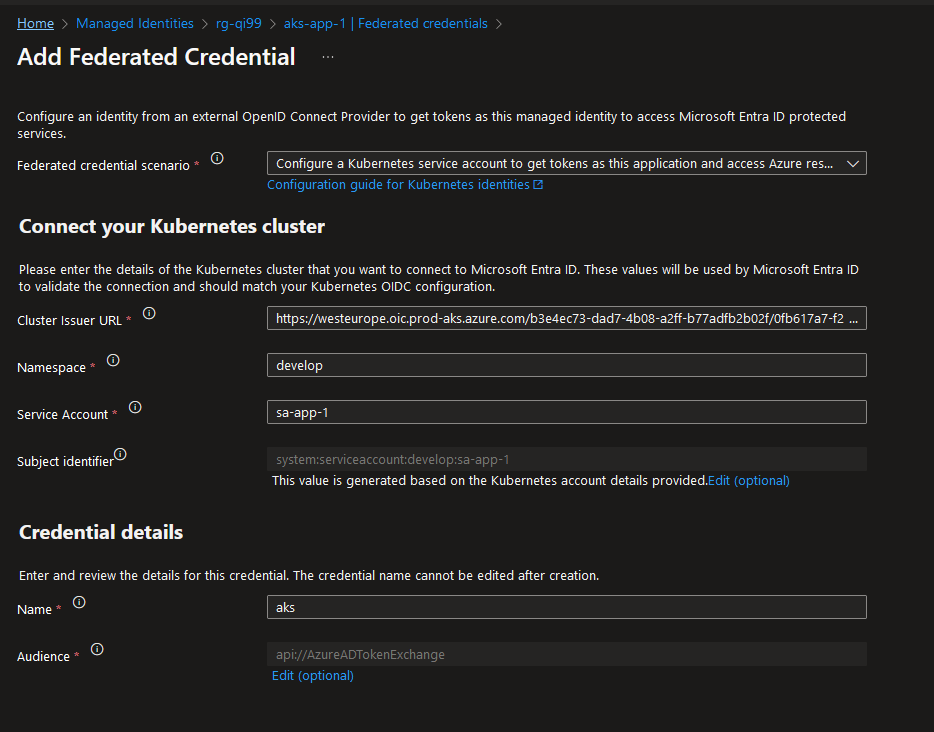The image size is (934, 732).
Task: Click the Audience info icon
Action: (97, 649)
